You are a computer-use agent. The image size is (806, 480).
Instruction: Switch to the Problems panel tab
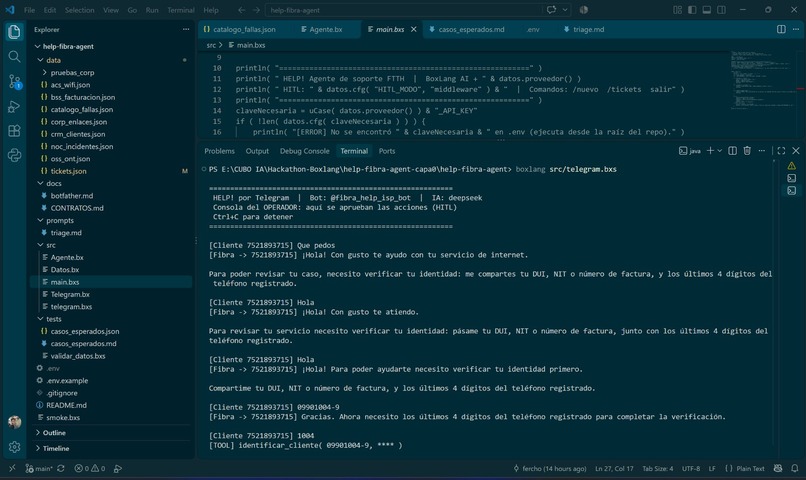point(219,151)
